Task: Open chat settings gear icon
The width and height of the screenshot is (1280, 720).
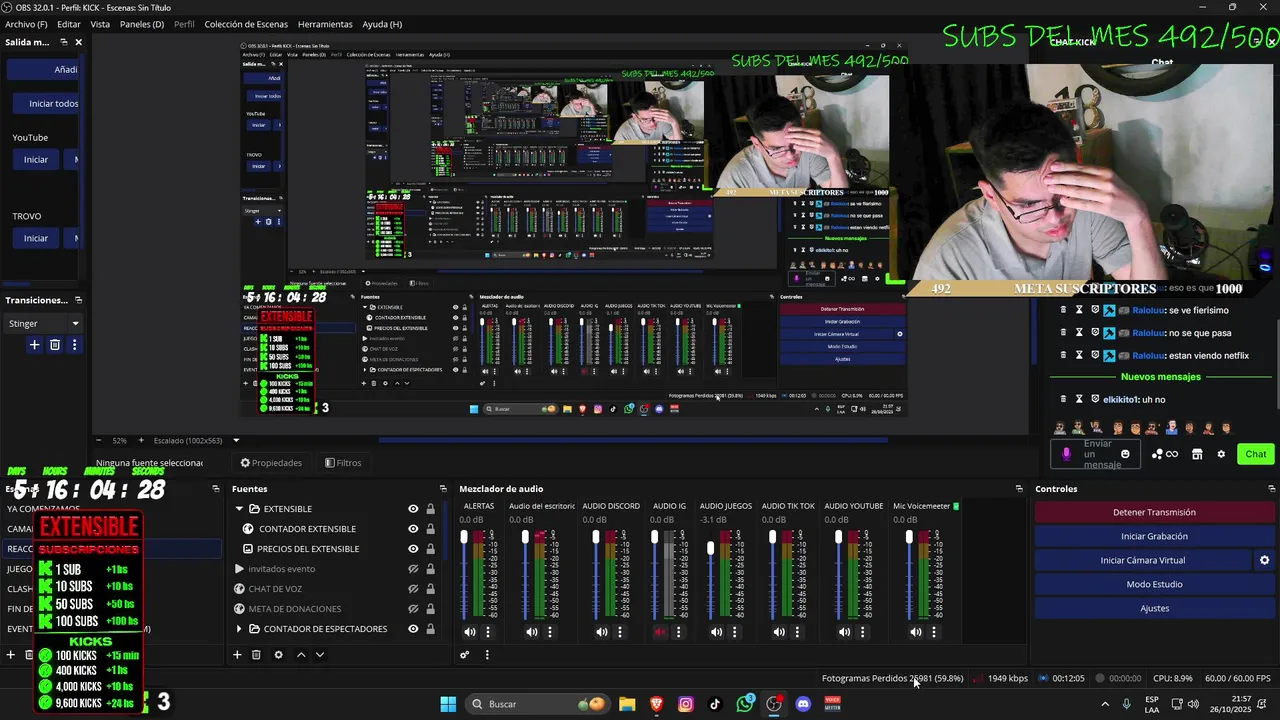Action: (1221, 454)
